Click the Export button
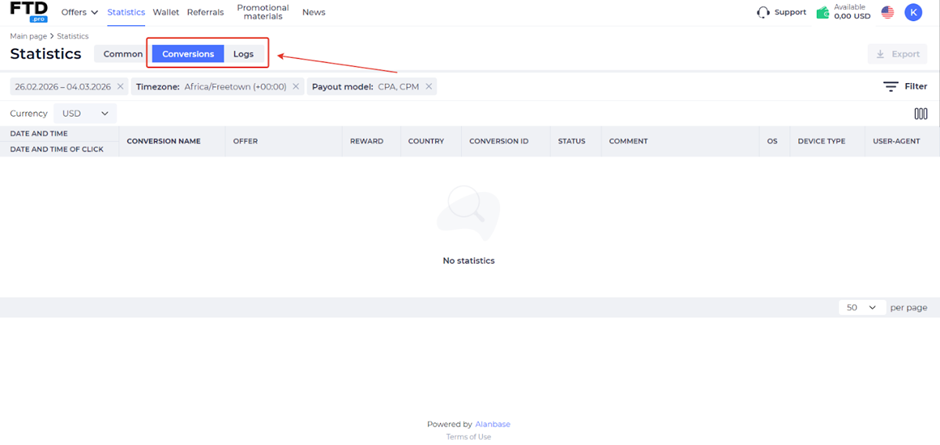The image size is (940, 445). (x=897, y=54)
